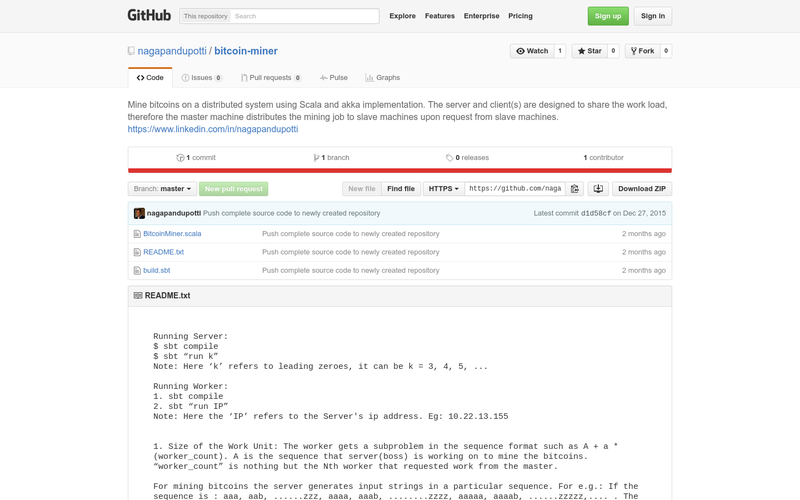Click the Find file button

coord(401,189)
